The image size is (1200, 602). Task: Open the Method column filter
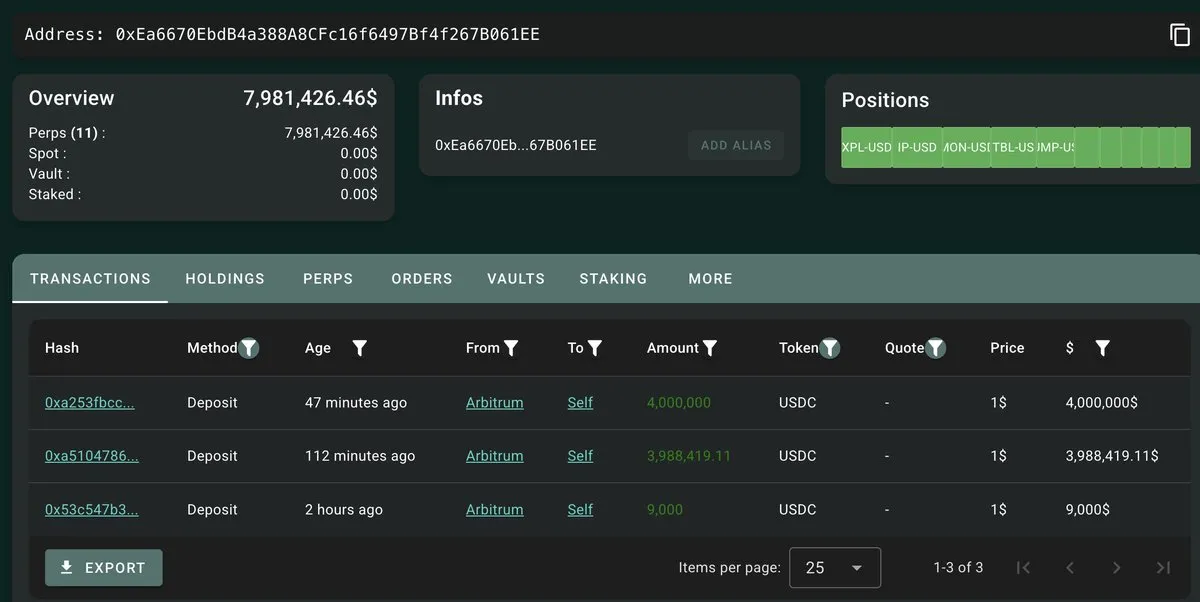pos(249,348)
